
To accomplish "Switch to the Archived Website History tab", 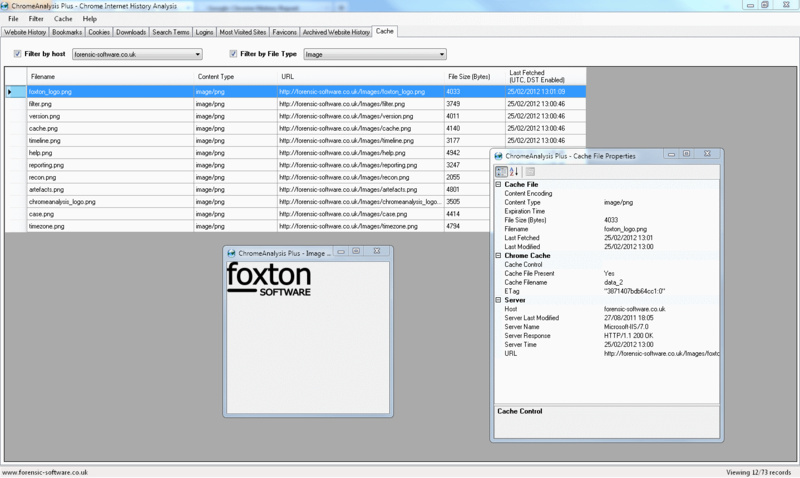I will coord(336,32).
